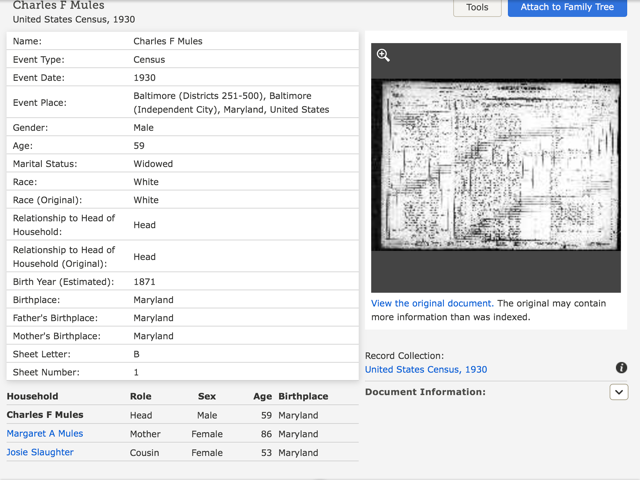Click the Document Information heading
The width and height of the screenshot is (640, 480).
[425, 392]
